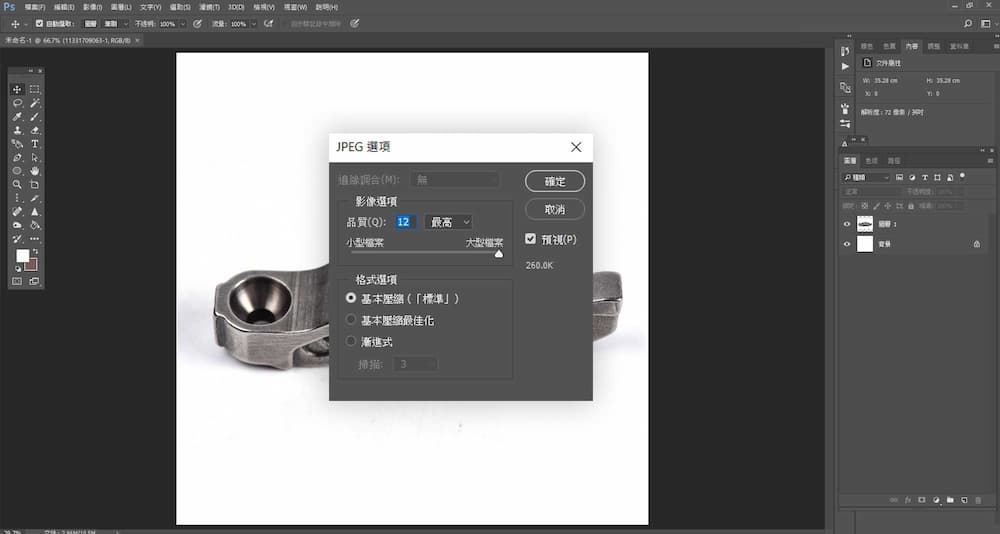Screen dimensions: 1000x534
Task: Open the Layers panel flyout menu
Action: tap(990, 161)
